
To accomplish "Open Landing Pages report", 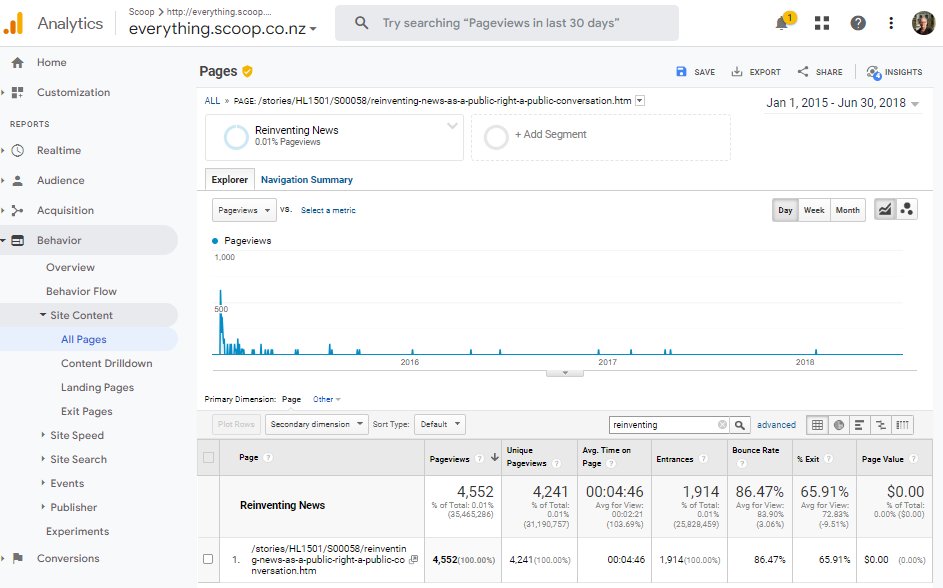I will pos(97,387).
